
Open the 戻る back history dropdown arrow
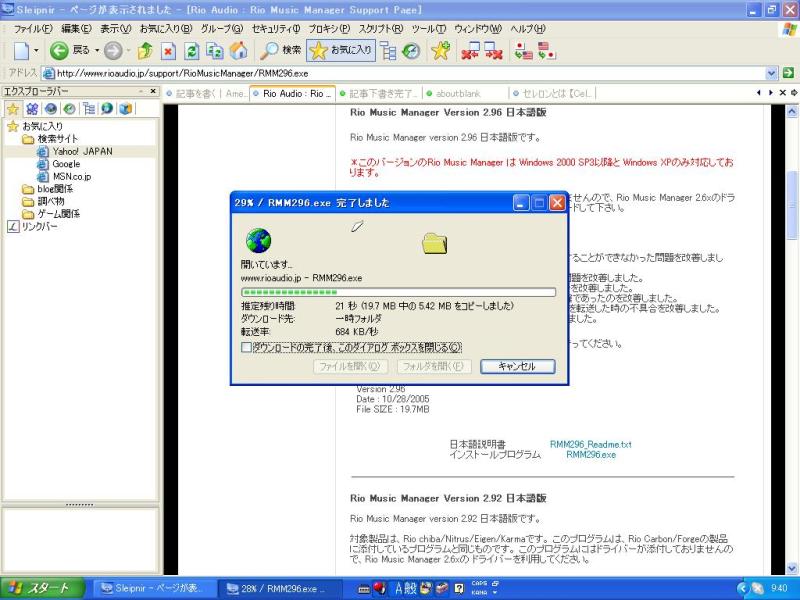pyautogui.click(x=97, y=51)
